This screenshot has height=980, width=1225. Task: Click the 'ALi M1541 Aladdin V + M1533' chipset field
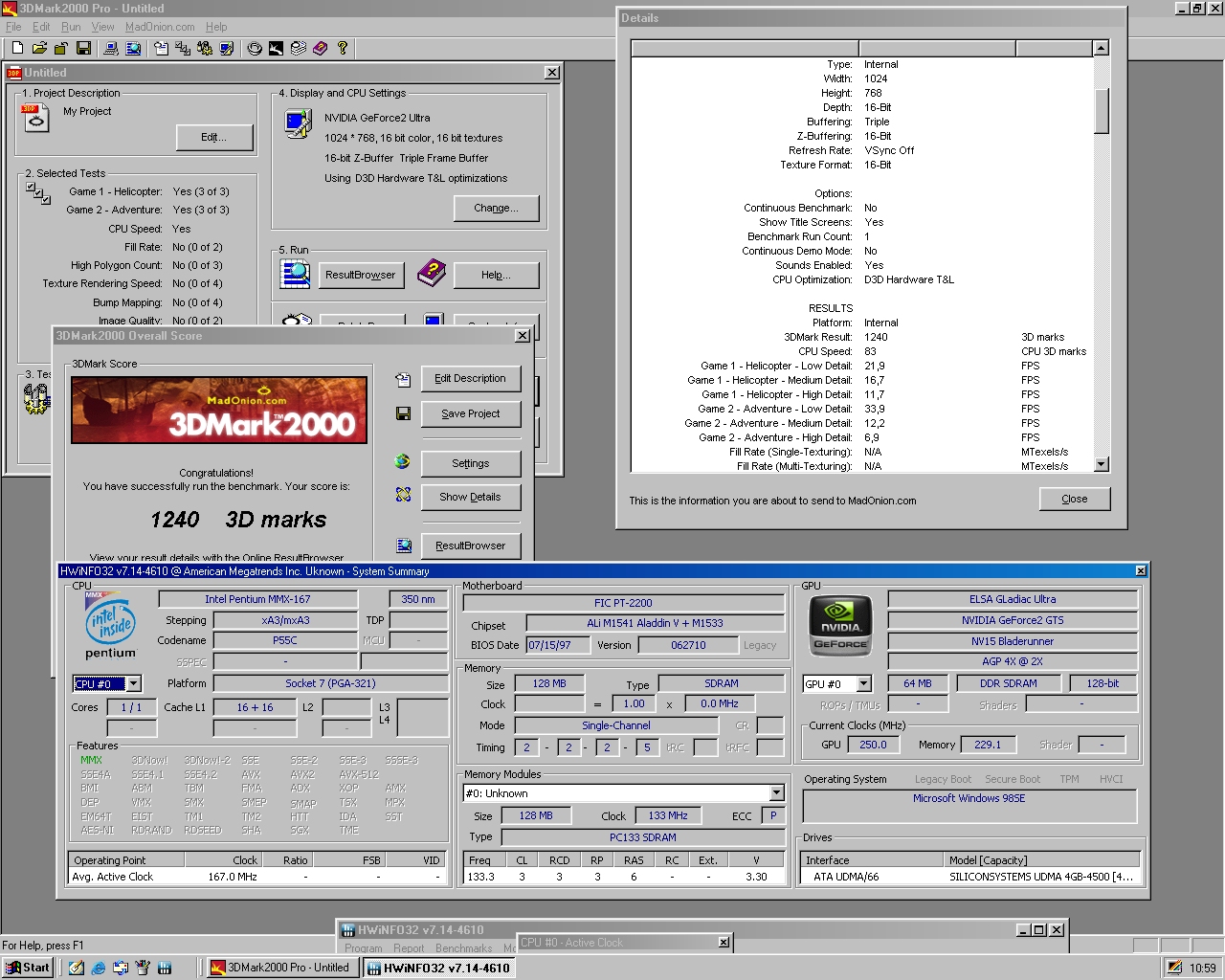click(655, 623)
